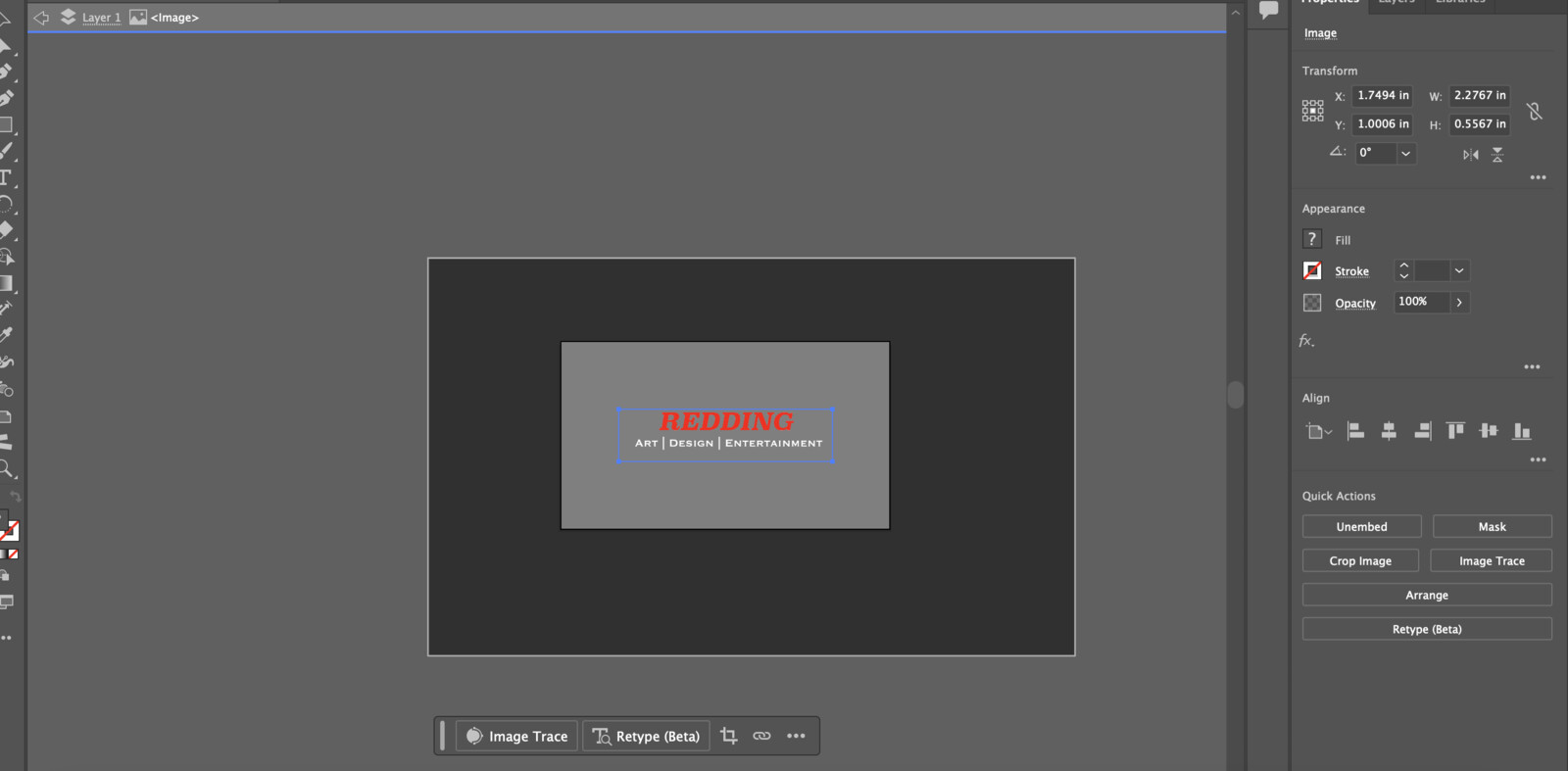Click Layer 1 in the breadcrumb bar
Screen dimensions: 1568x771
point(101,18)
